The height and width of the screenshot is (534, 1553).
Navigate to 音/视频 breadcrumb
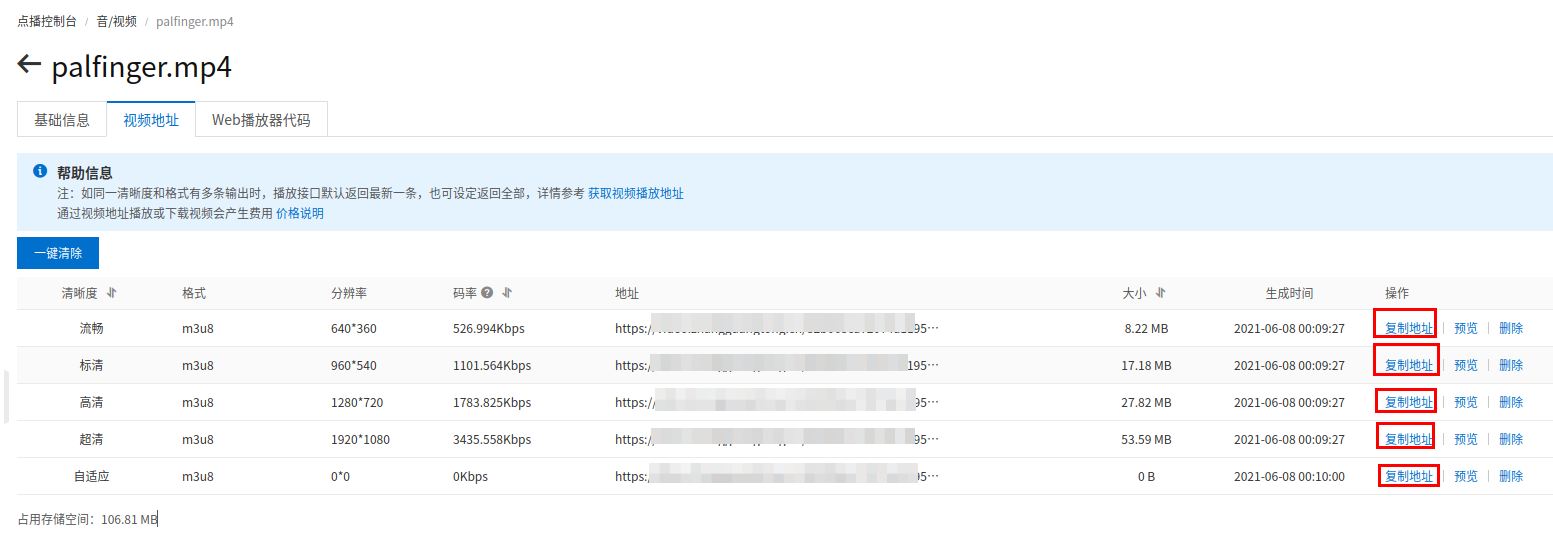(x=117, y=21)
